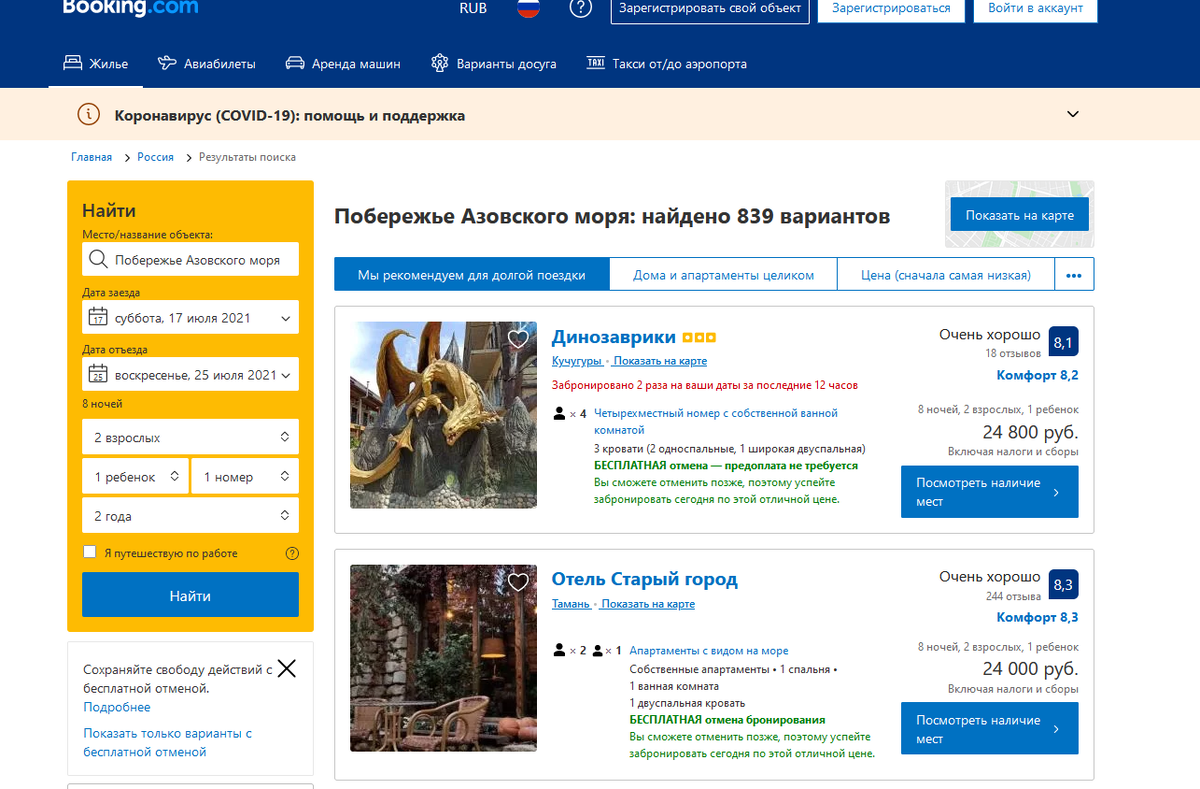Click the search magnifier icon
Image resolution: width=1200 pixels, height=789 pixels.
click(98, 260)
